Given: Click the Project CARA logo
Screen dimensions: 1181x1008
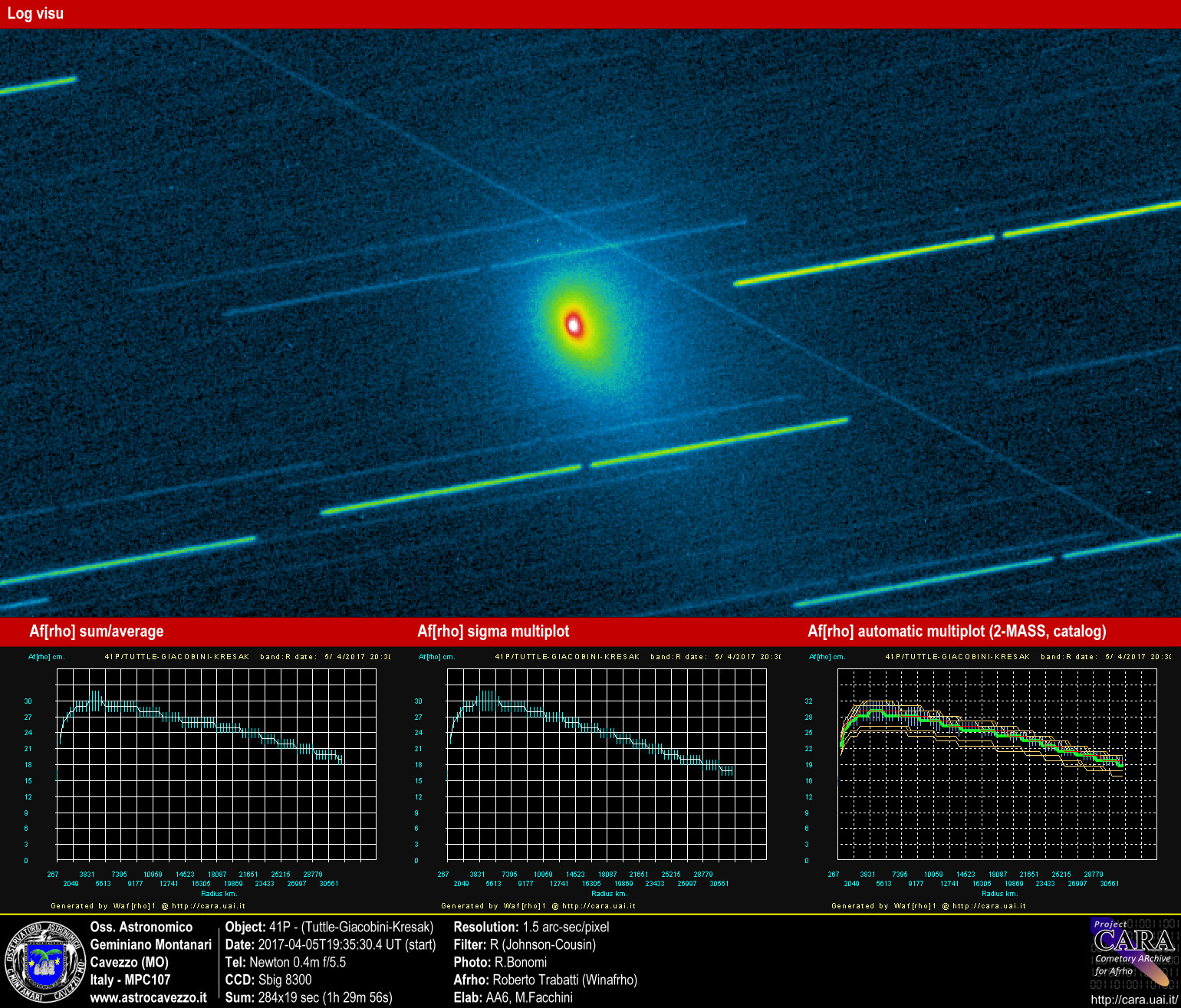Looking at the screenshot, I should (x=1135, y=955).
